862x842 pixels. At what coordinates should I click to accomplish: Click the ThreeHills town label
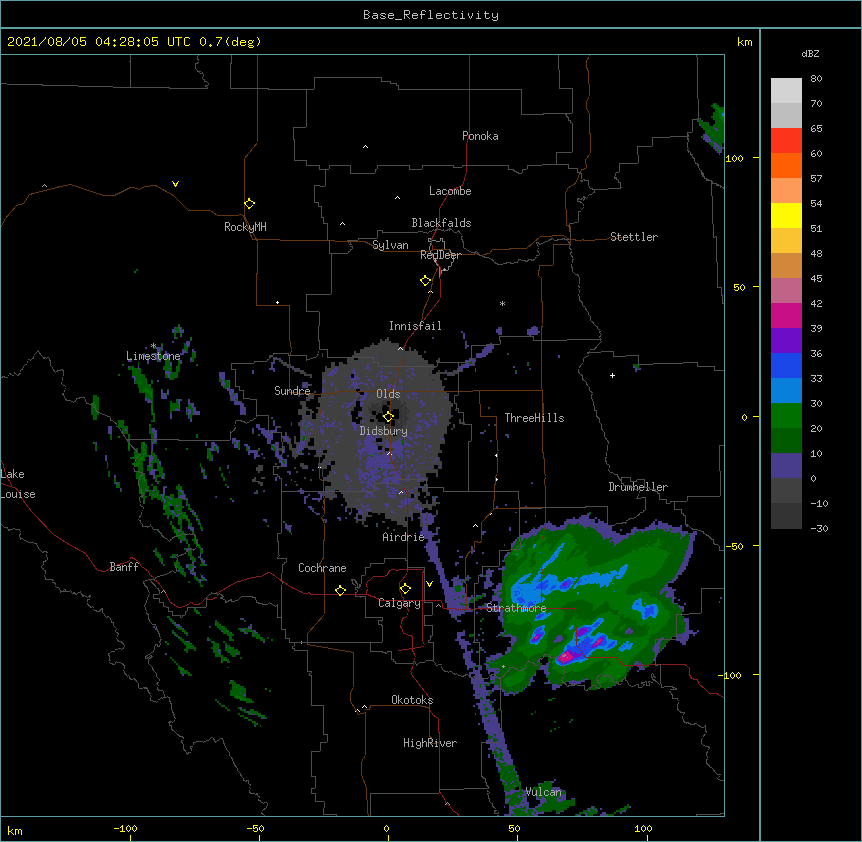tap(534, 418)
